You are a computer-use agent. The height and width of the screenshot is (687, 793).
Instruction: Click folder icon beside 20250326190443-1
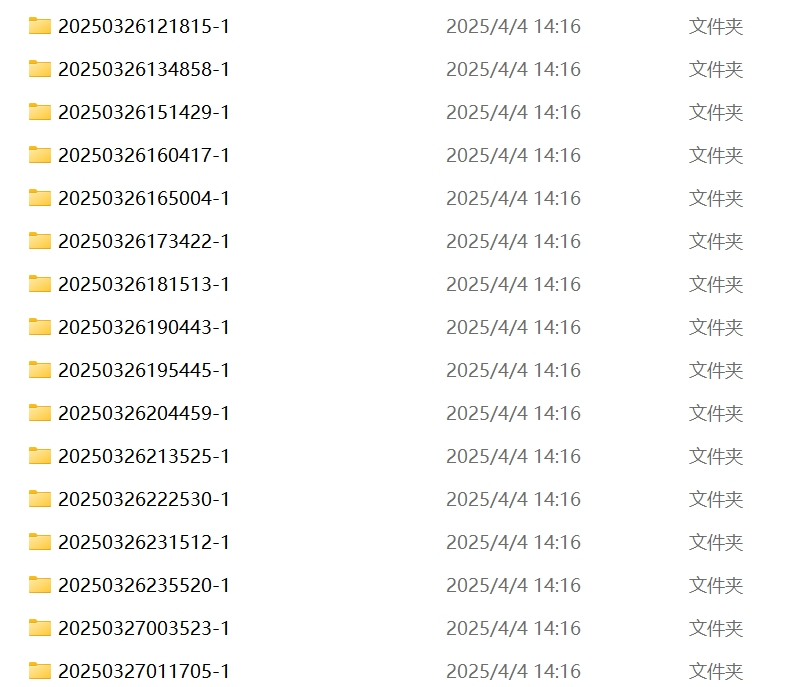pos(40,327)
